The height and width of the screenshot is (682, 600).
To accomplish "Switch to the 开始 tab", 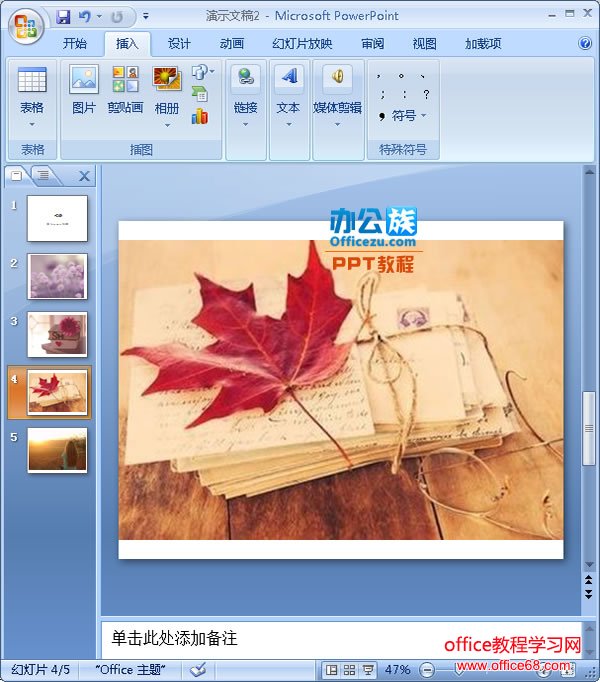I will click(x=75, y=43).
